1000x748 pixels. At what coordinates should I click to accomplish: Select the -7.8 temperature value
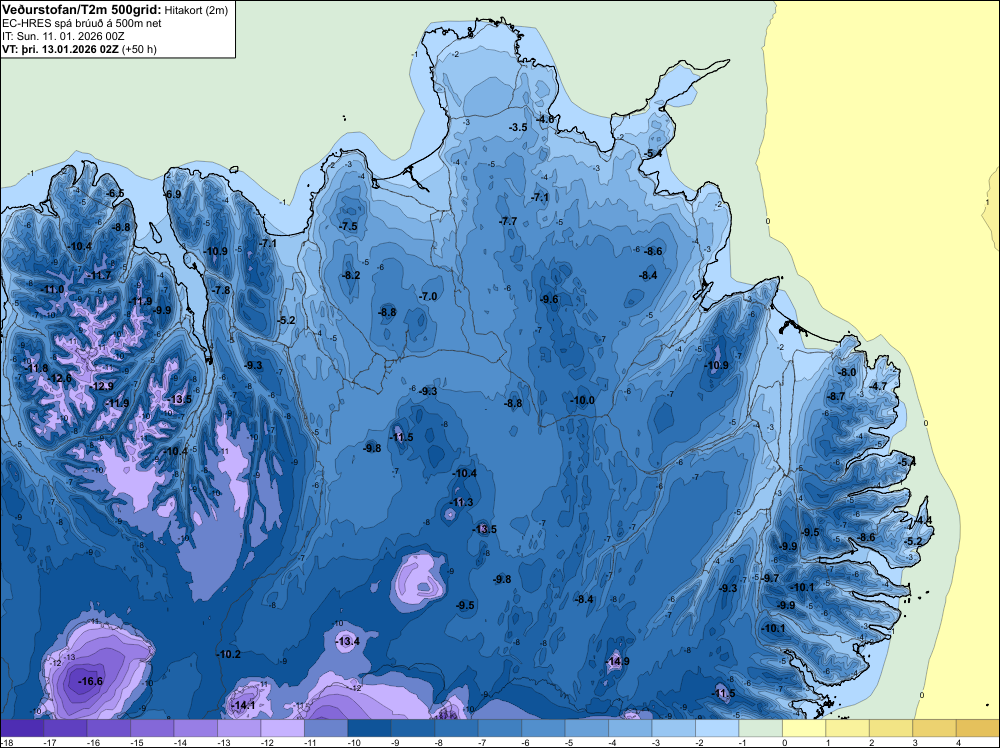[x=221, y=290]
